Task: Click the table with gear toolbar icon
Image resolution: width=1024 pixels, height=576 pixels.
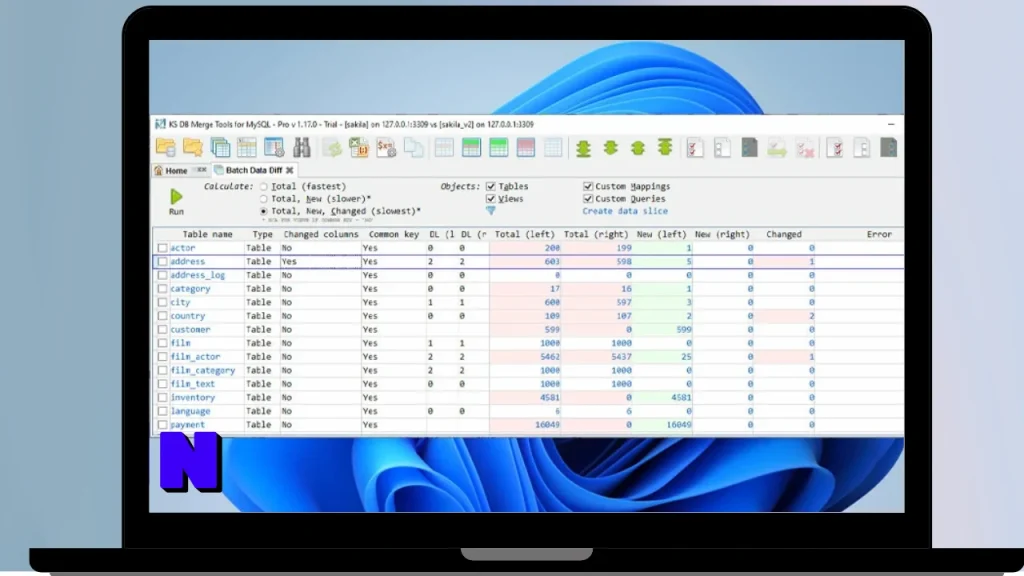Action: [x=274, y=148]
